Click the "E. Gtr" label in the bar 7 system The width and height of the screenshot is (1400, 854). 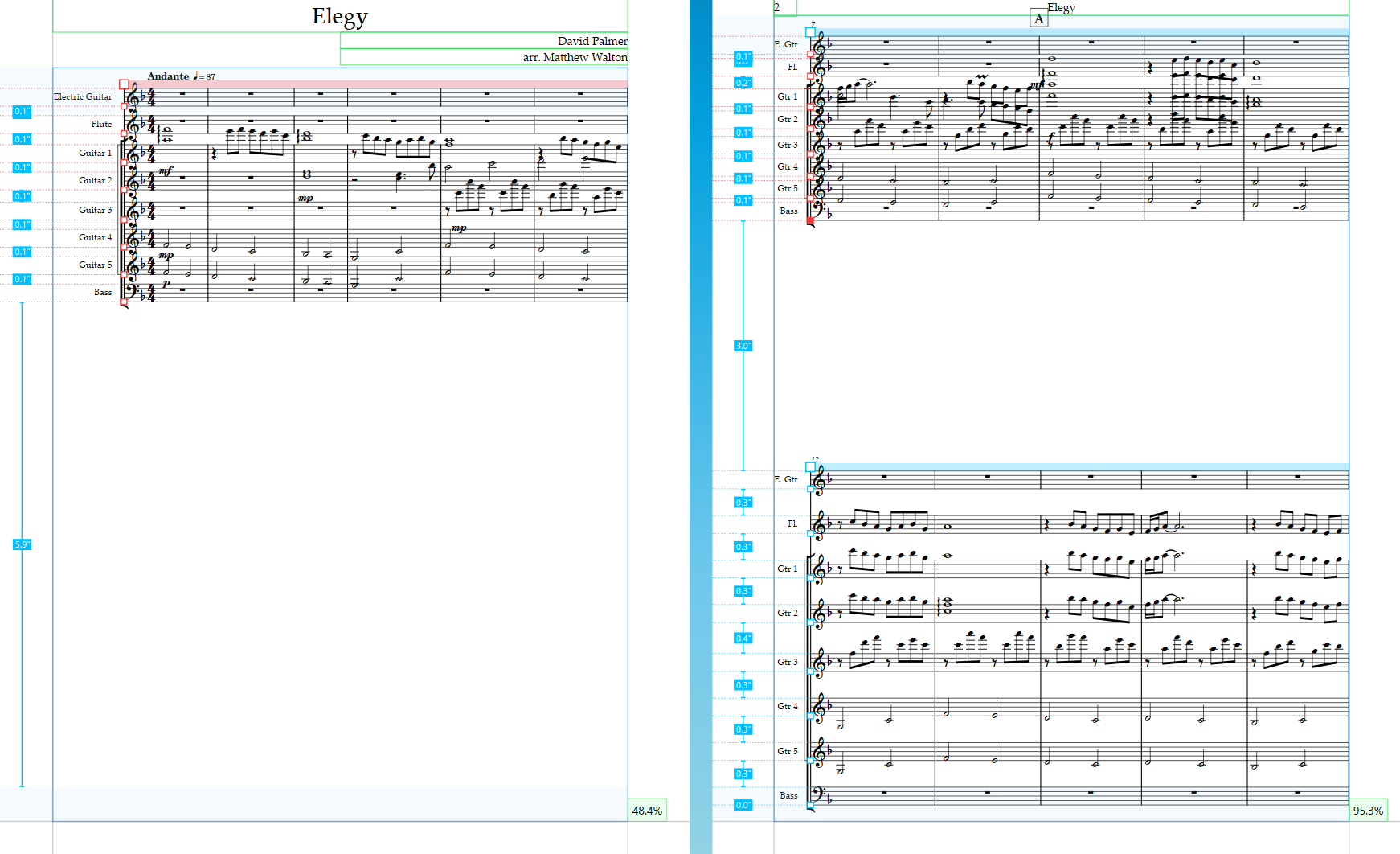coord(786,44)
